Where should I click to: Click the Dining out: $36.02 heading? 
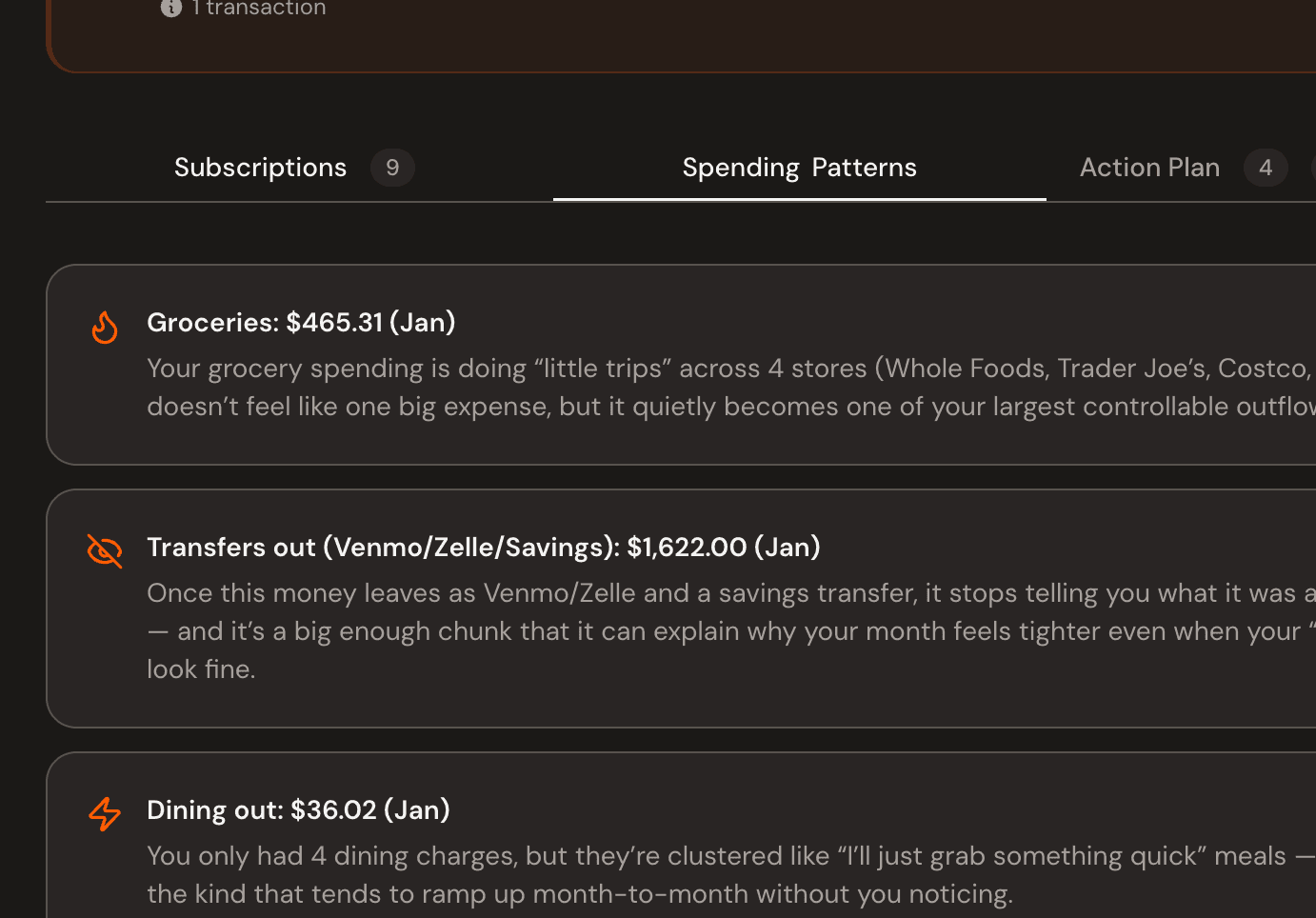click(x=298, y=809)
